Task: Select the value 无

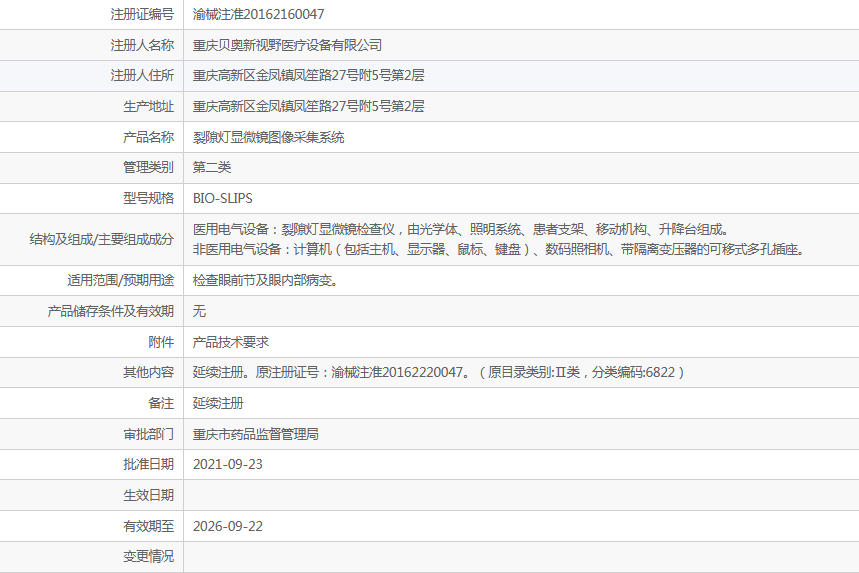Action: pos(199,311)
